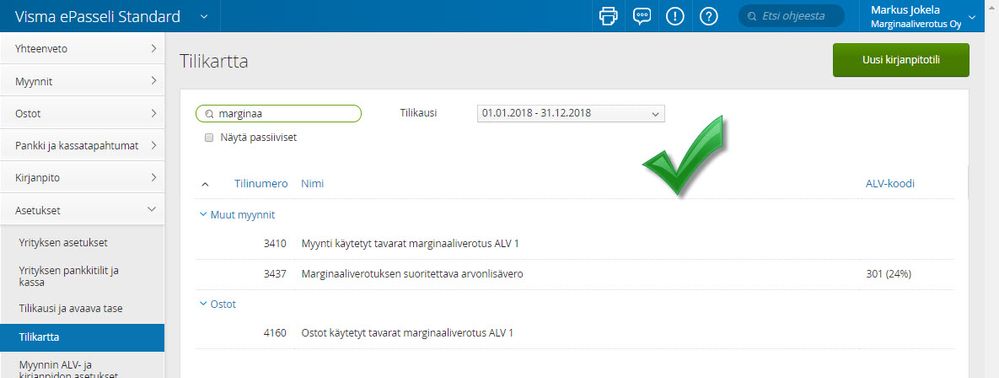Click the printer icon in header
This screenshot has width=999, height=378.
click(x=608, y=16)
